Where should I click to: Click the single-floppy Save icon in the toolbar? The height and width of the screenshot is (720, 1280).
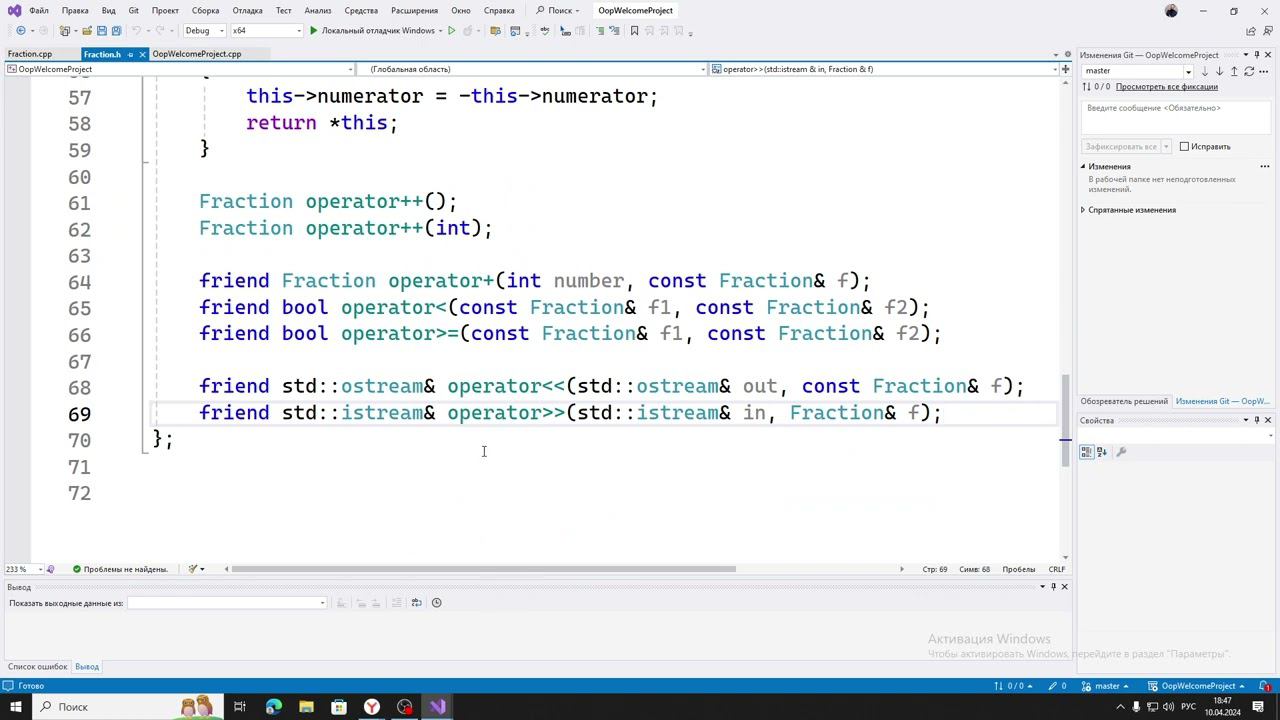(x=102, y=31)
